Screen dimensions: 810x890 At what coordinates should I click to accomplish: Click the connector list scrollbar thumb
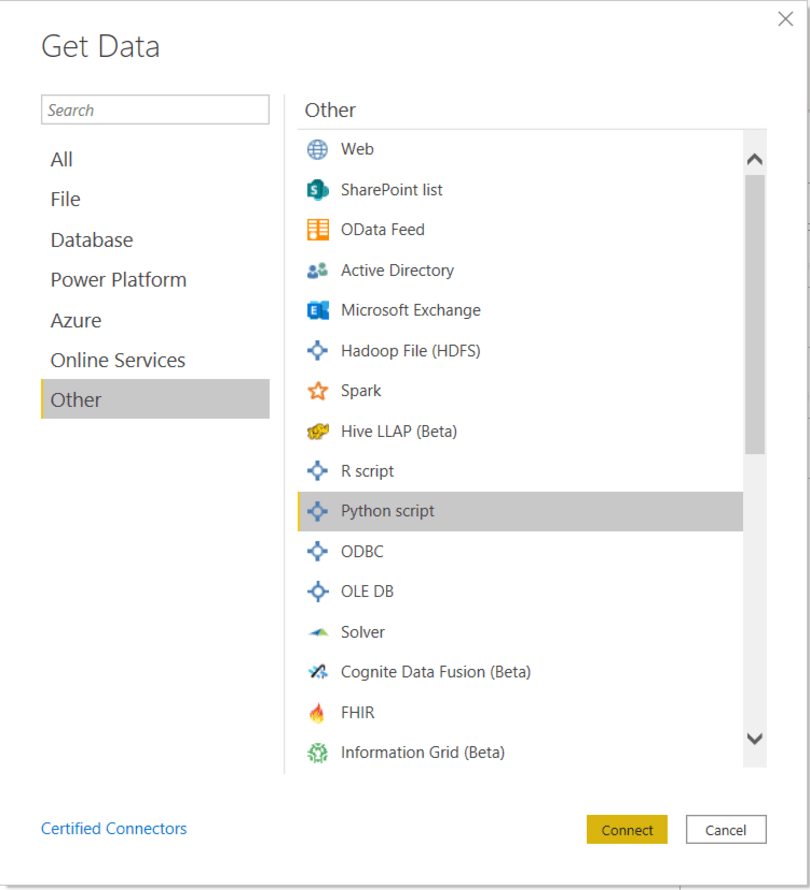(754, 314)
